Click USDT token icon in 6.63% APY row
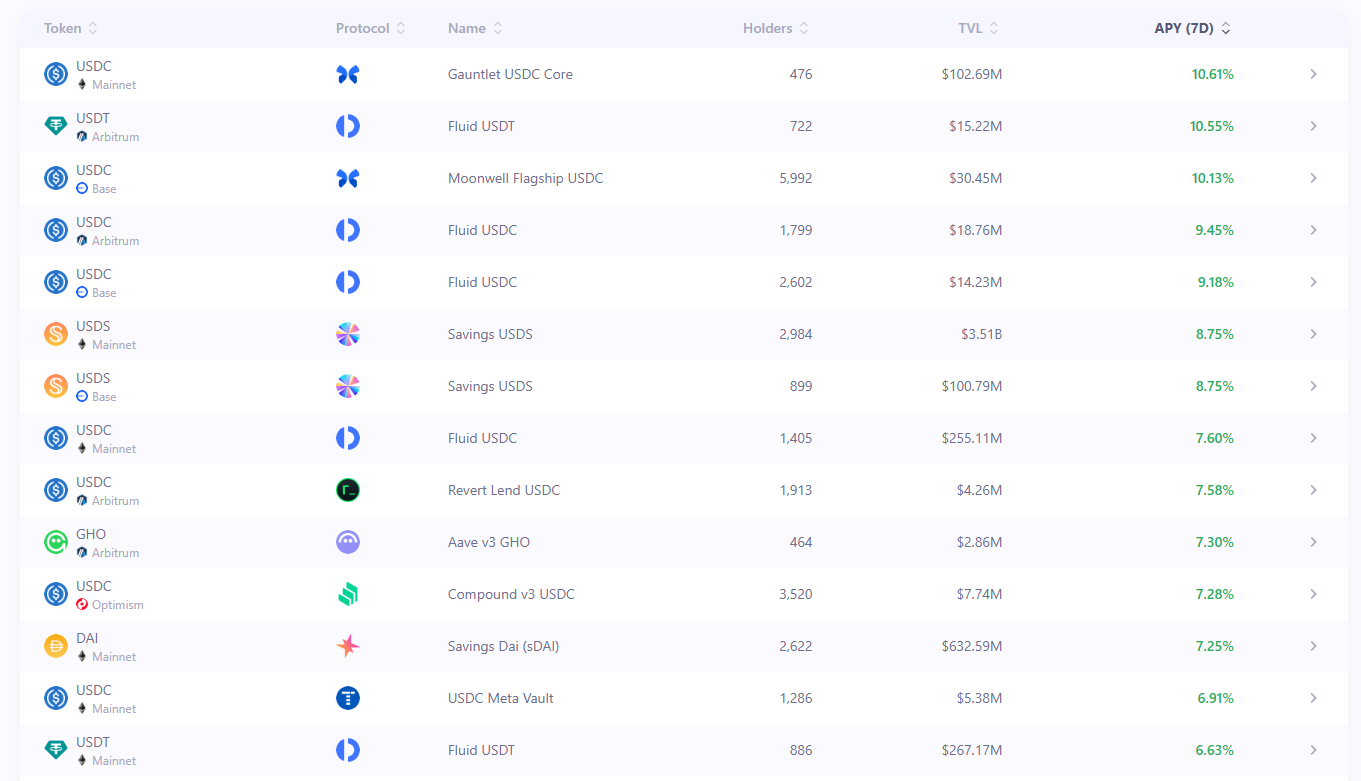Screen dimensions: 1361x781 coord(56,750)
